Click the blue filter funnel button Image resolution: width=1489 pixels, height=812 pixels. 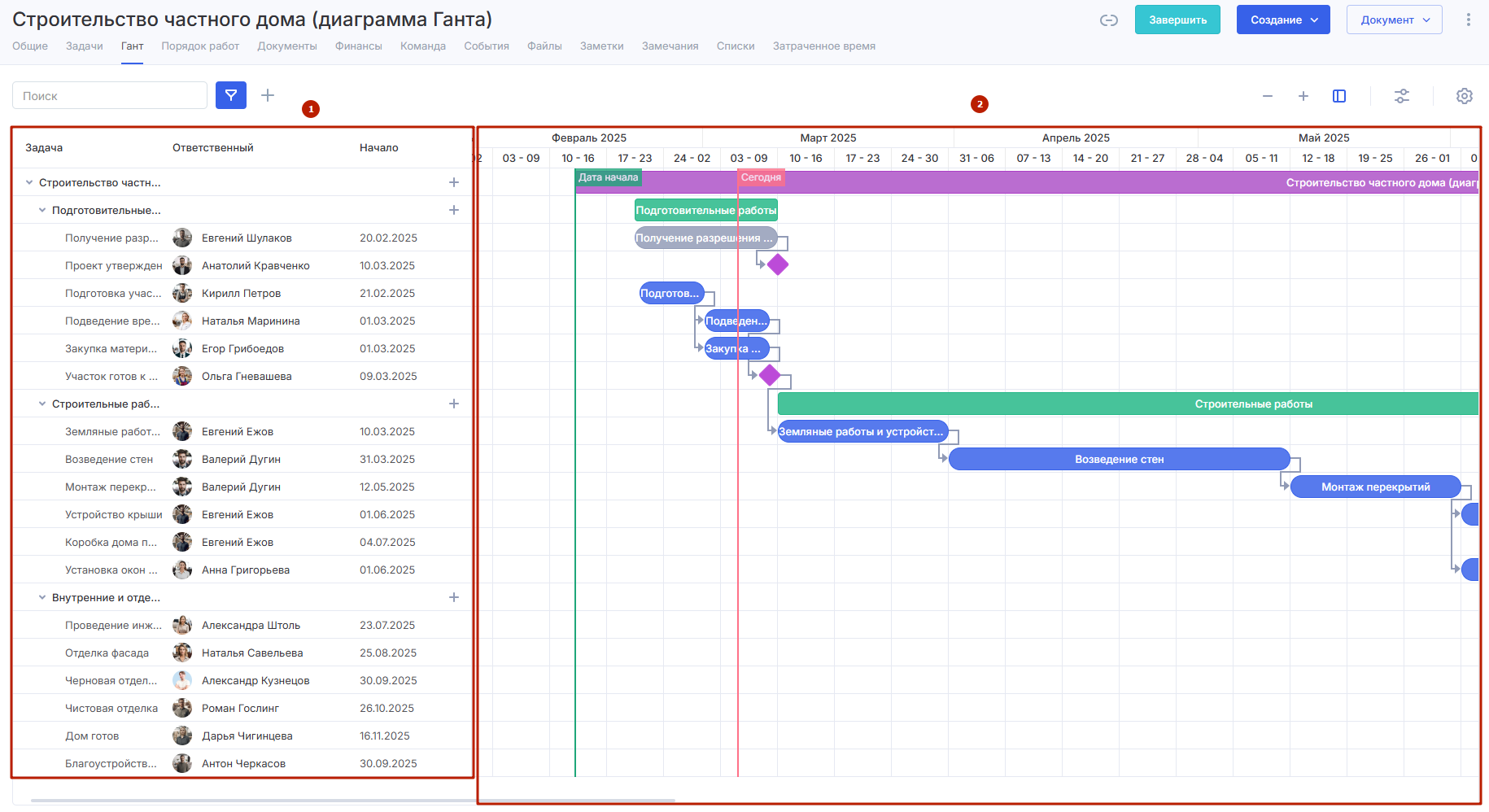(x=231, y=95)
